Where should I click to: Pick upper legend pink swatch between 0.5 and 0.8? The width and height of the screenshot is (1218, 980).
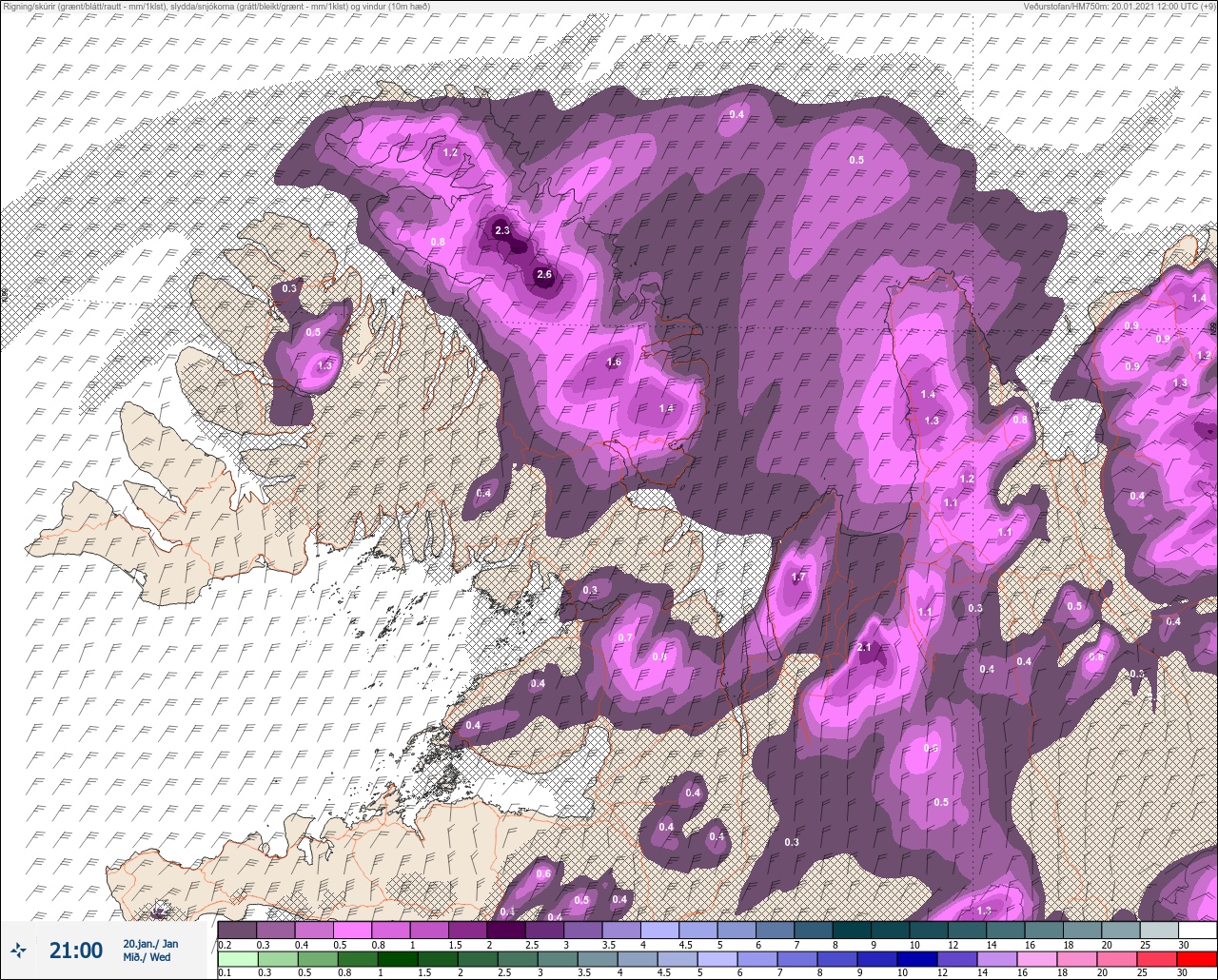(352, 930)
